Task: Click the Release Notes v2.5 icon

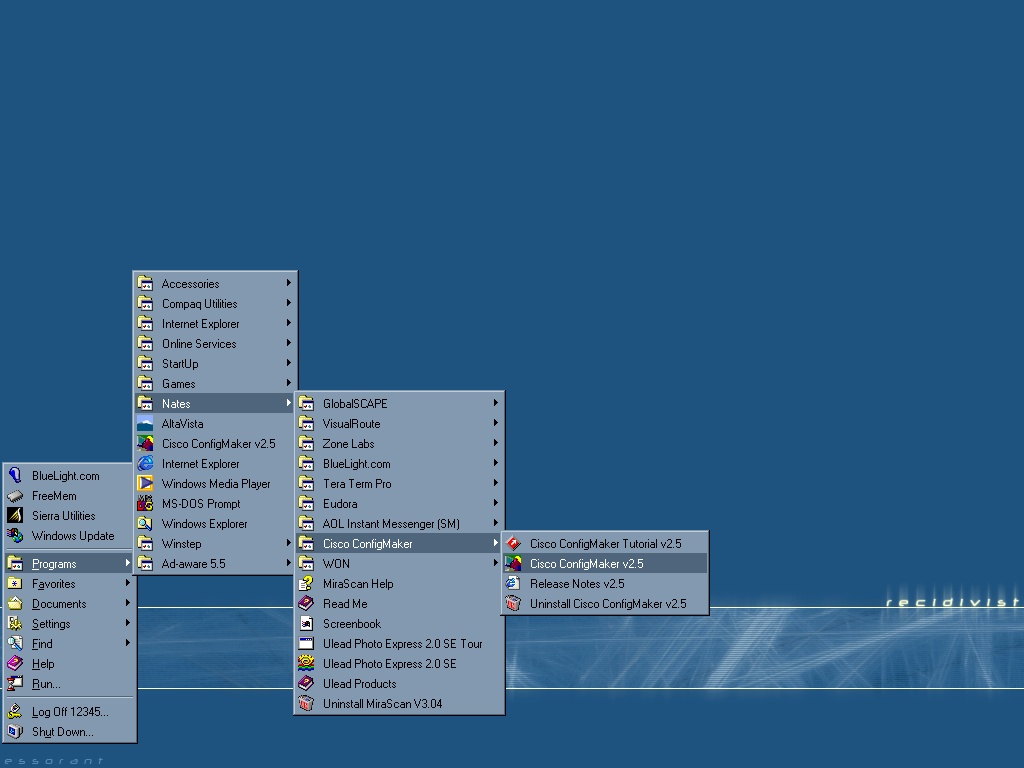Action: tap(513, 584)
